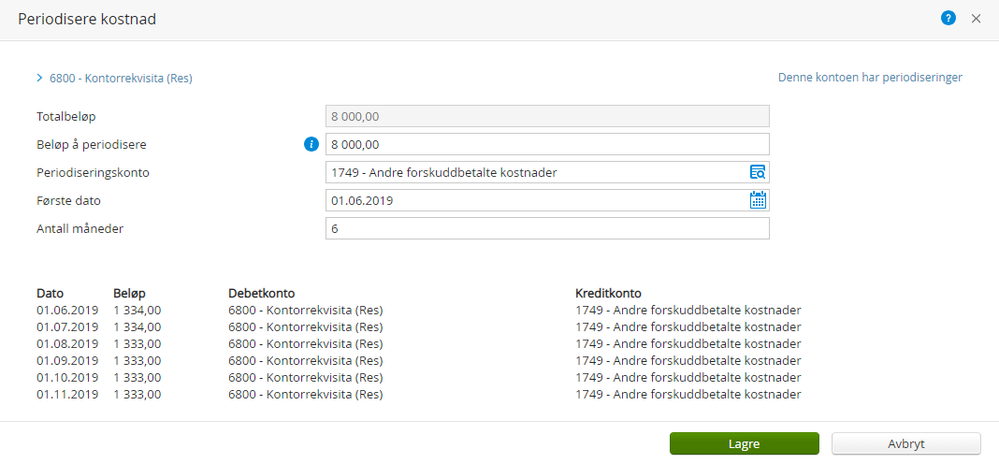
Task: Click the Beløp column header
Action: click(x=130, y=293)
